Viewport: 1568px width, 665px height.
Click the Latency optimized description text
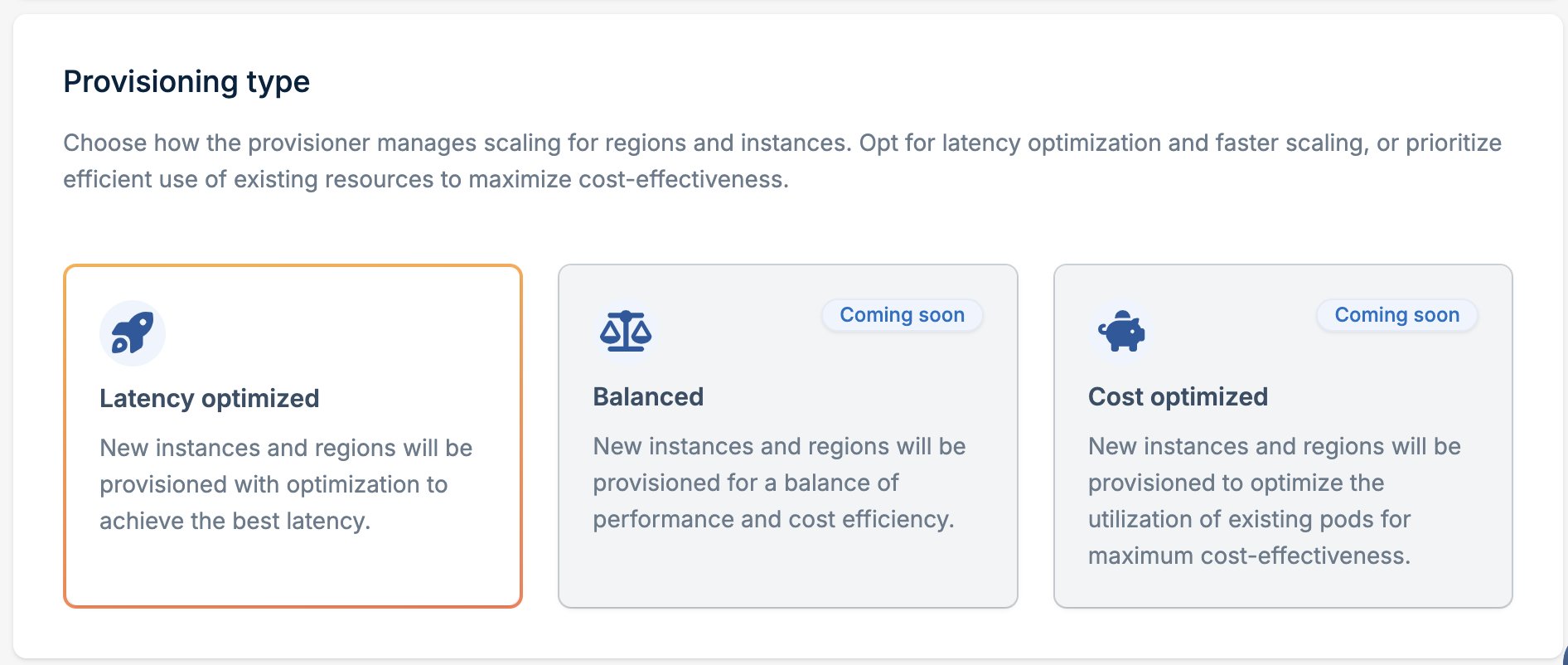286,484
